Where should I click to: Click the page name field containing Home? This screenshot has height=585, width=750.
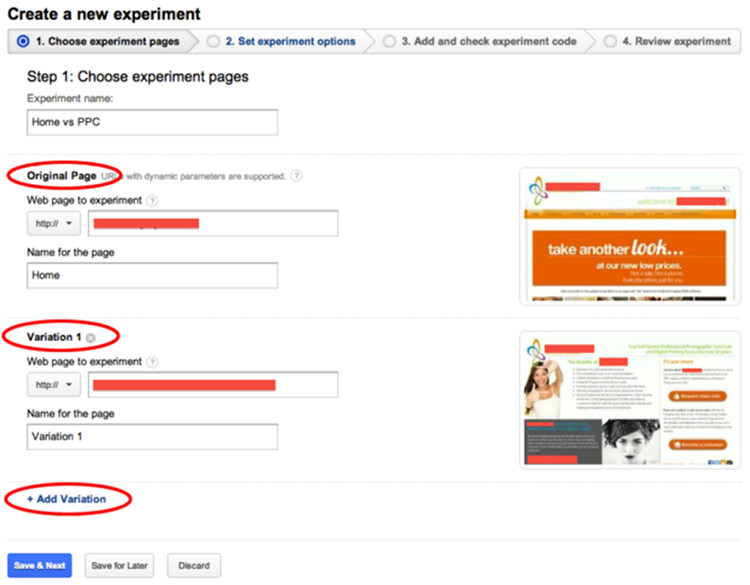[x=152, y=275]
